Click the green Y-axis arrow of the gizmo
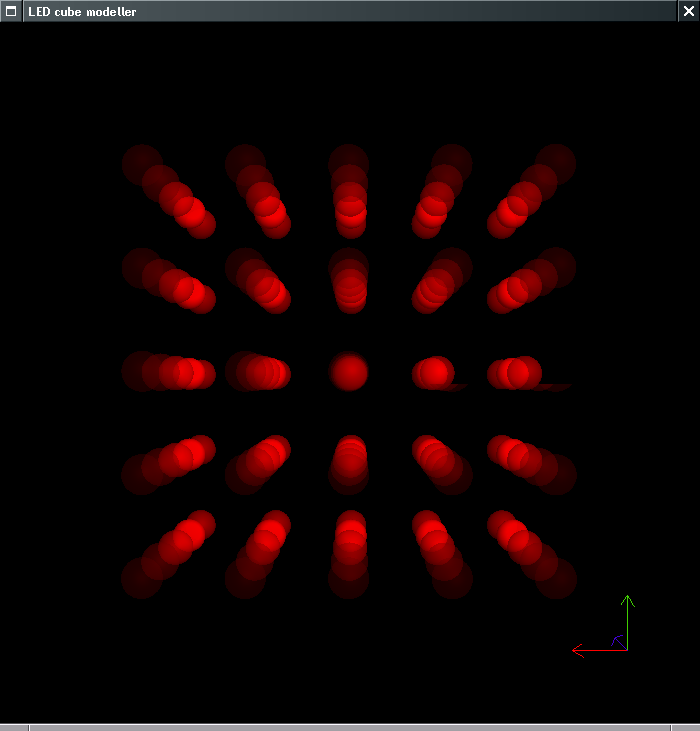 coord(628,622)
